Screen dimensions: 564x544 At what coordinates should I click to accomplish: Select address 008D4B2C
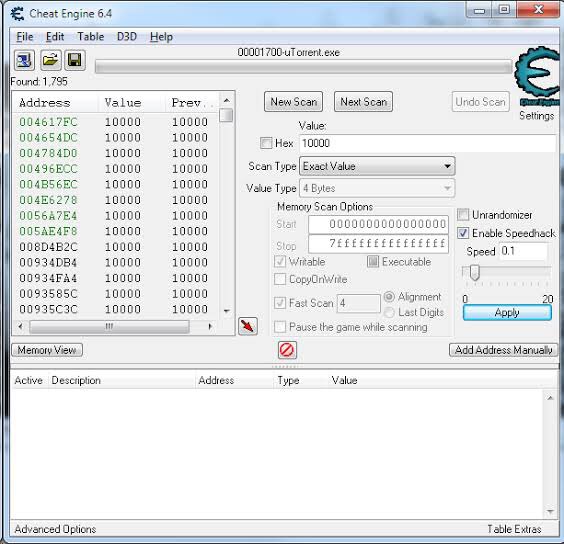coord(48,247)
